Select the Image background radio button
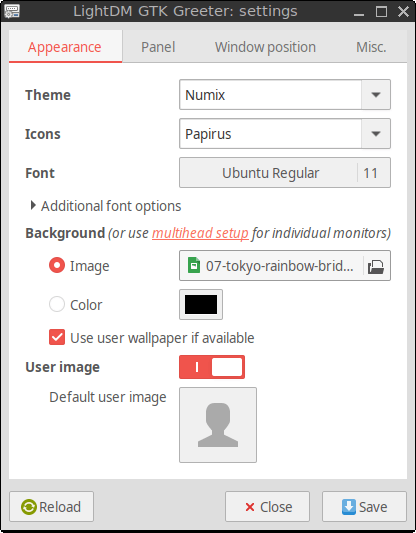The image size is (416, 533). coord(57,265)
